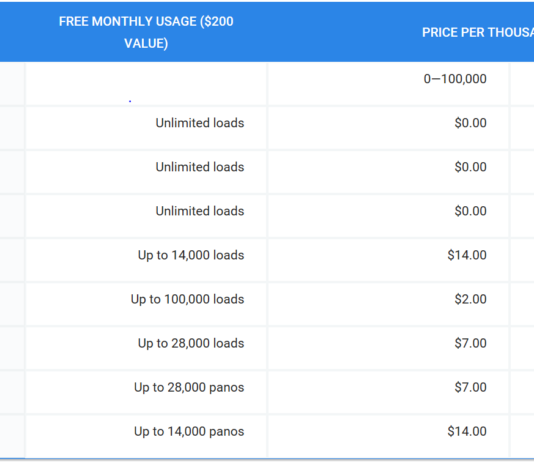This screenshot has width=534, height=462.
Task: Click the $14.00 price beside 14,000 loads
Action: point(388,260)
